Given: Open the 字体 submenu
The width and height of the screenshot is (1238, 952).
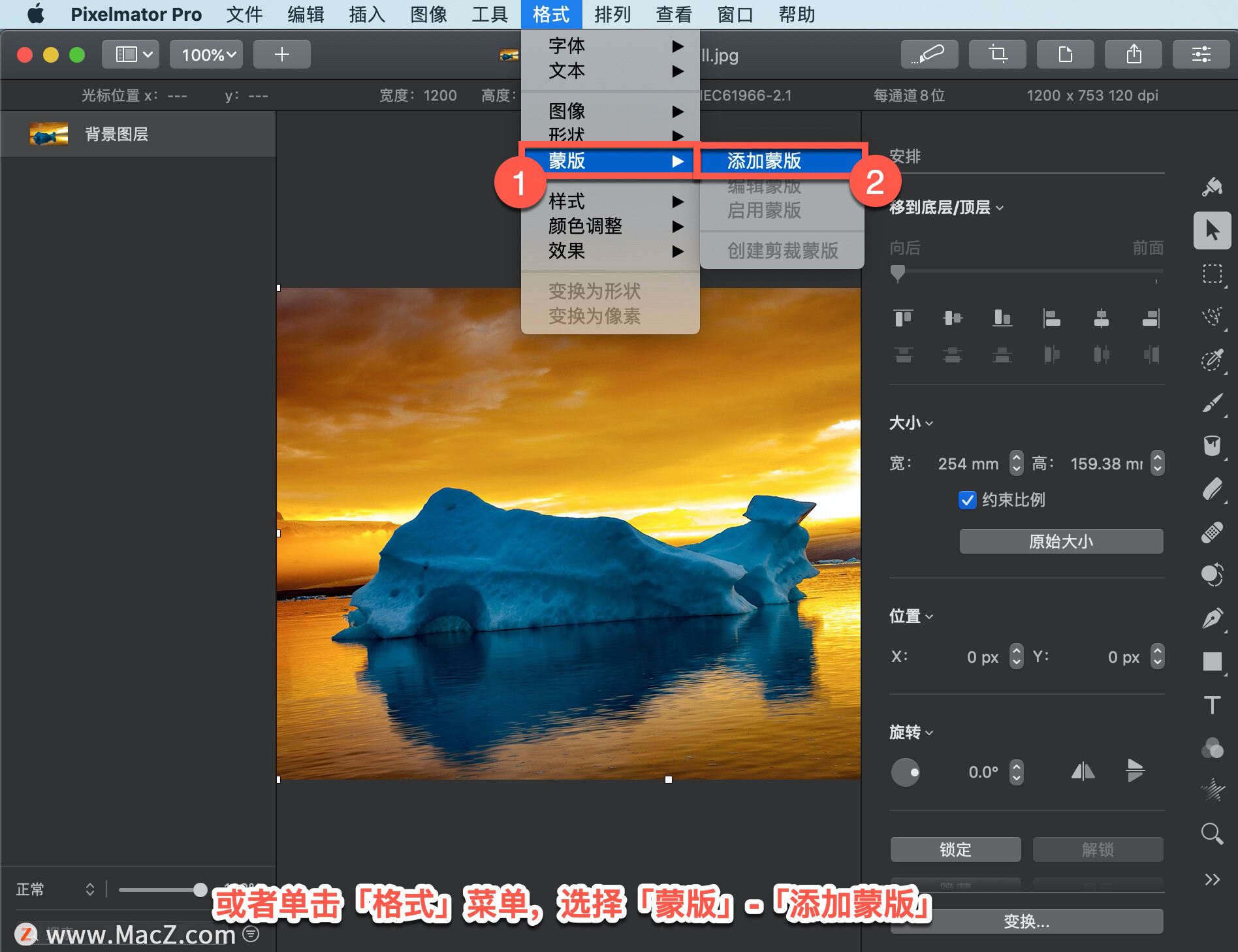Looking at the screenshot, I should pos(611,46).
